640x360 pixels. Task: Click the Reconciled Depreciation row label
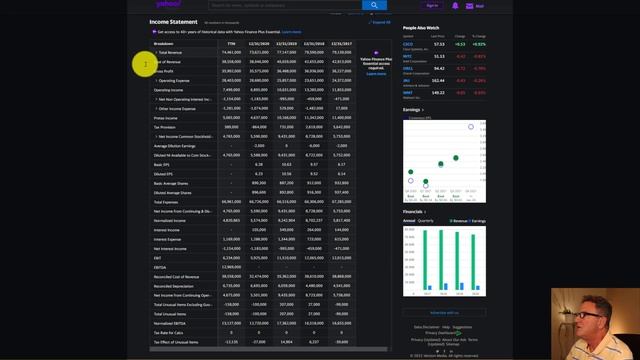point(173,286)
